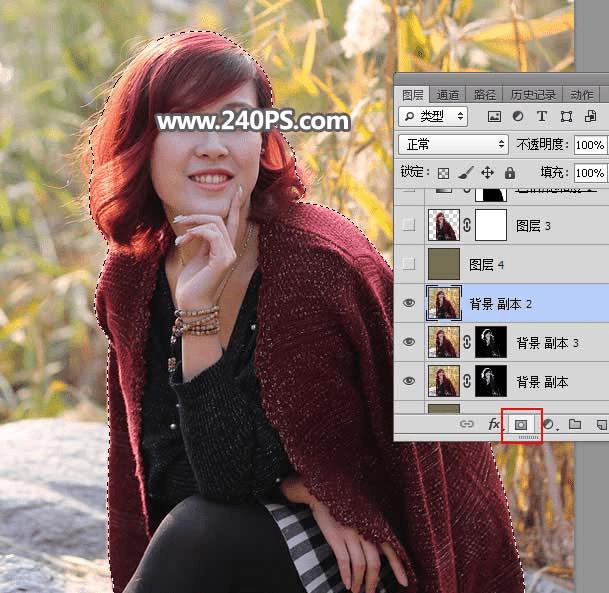Viewport: 609px width, 593px height.
Task: Filter layers by adjustment layer icon
Action: pos(518,116)
